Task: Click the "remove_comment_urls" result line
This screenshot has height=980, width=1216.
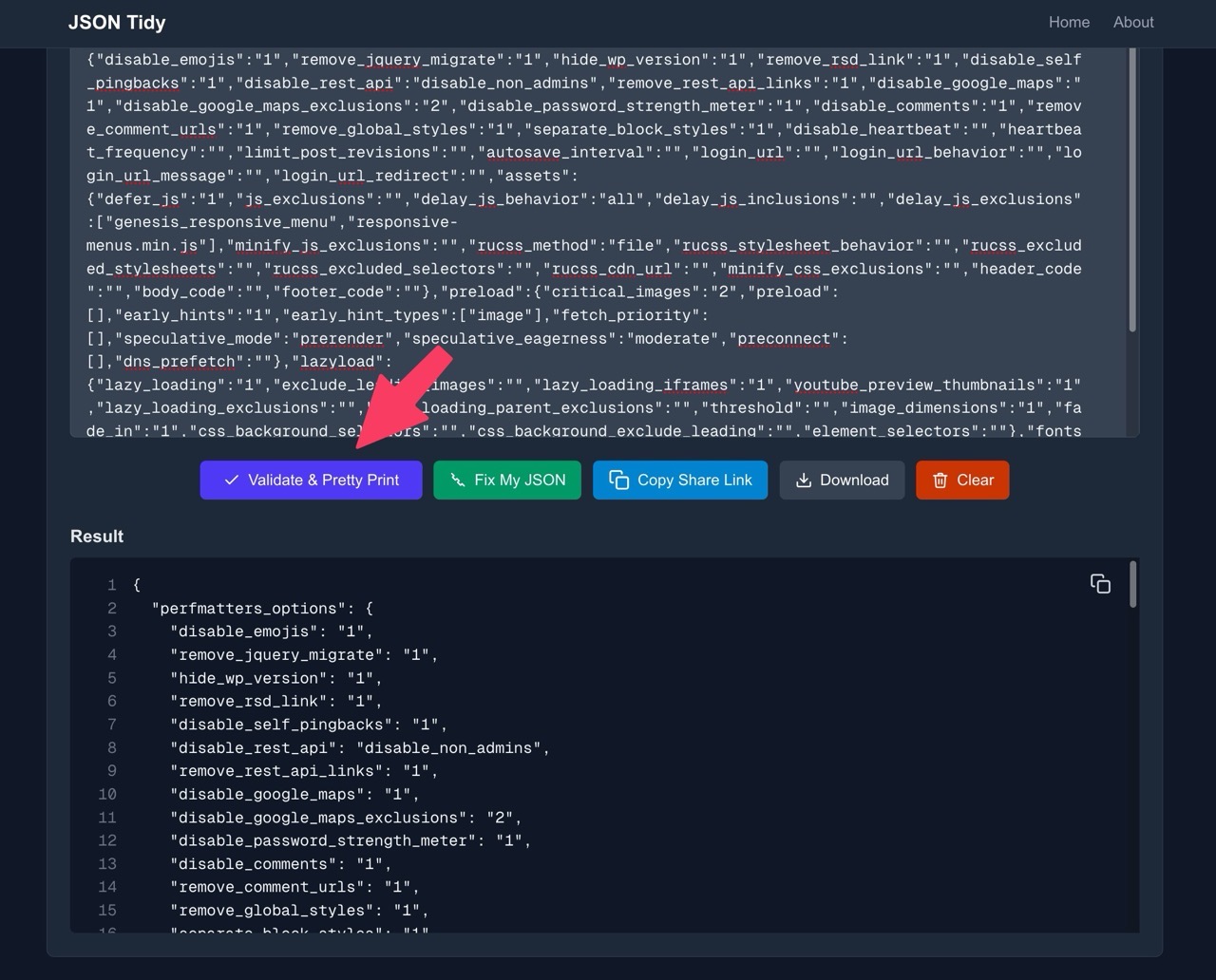Action: click(294, 888)
